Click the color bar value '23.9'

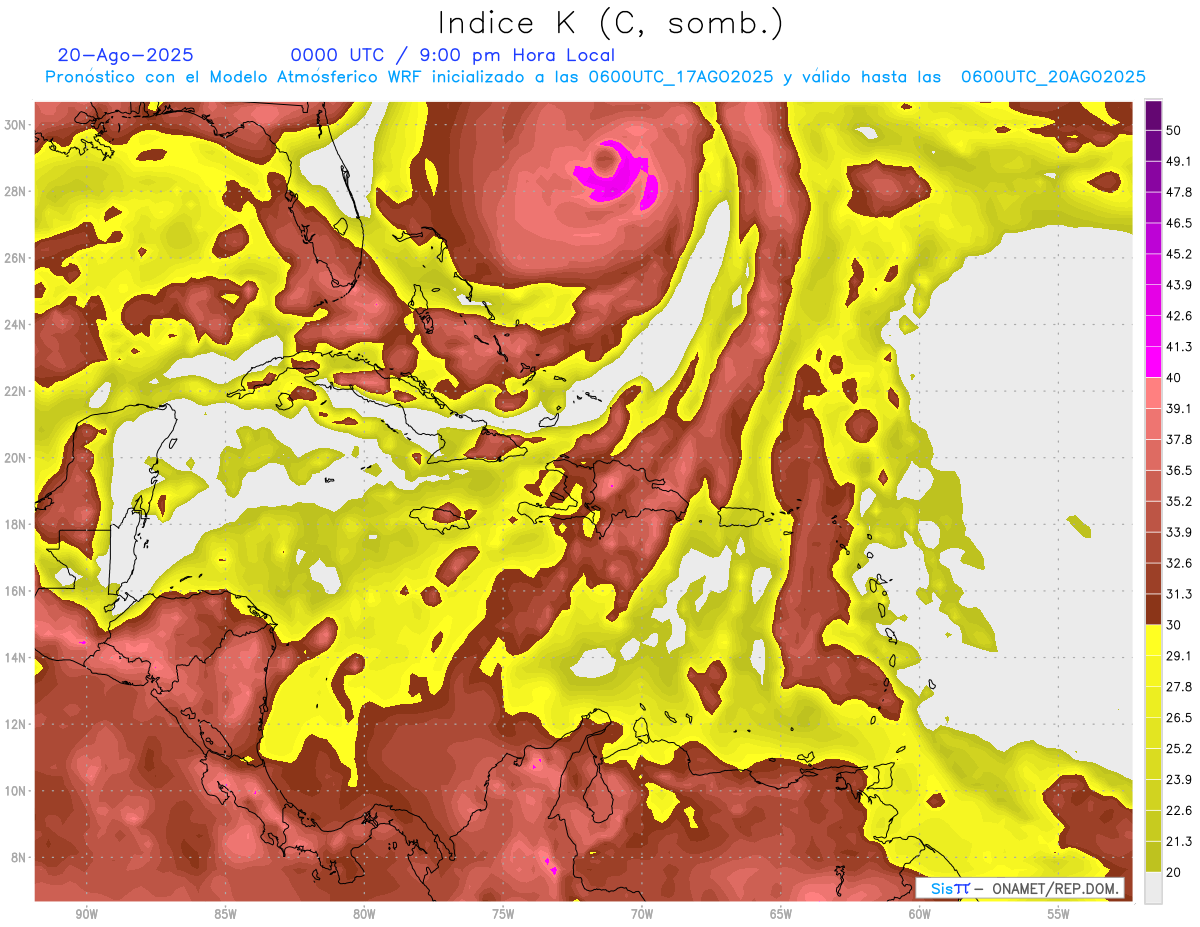tap(1178, 780)
